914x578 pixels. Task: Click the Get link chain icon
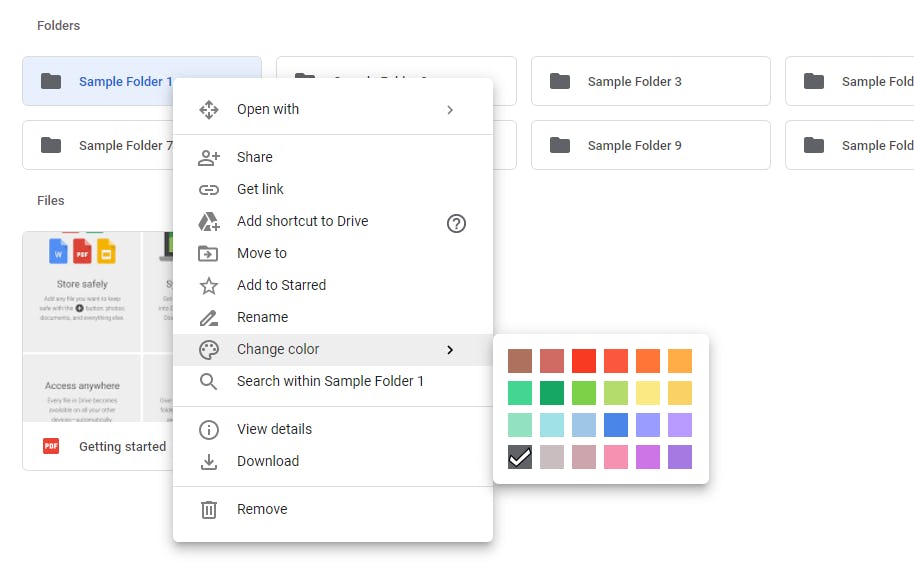208,189
